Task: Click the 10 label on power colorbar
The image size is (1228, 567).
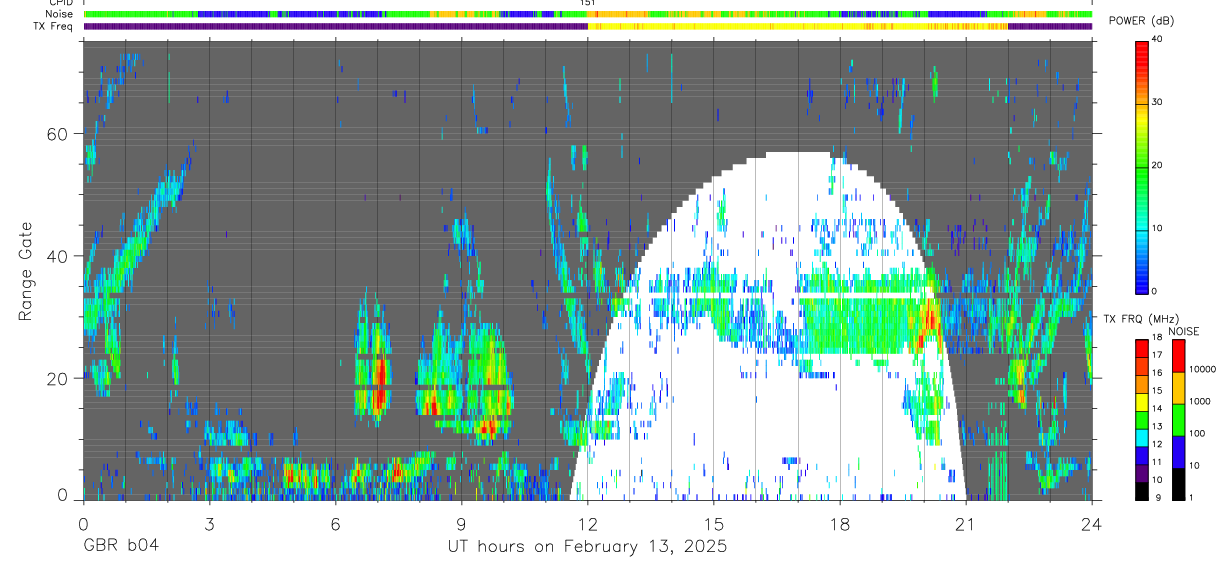Action: pyautogui.click(x=1158, y=228)
